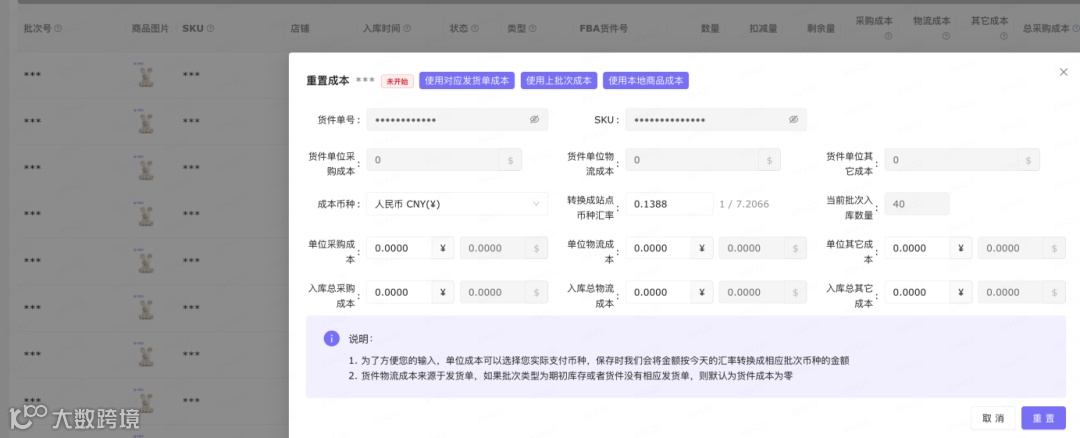Click first product image thumbnail
This screenshot has width=1080, height=438.
click(146, 74)
